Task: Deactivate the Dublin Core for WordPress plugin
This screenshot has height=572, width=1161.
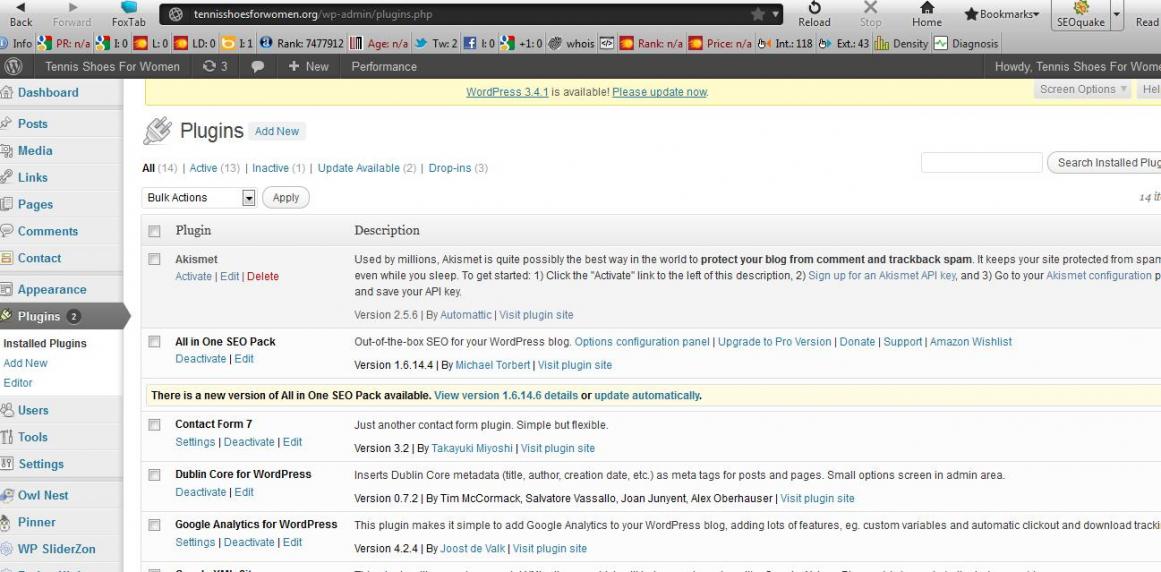Action: (x=201, y=492)
